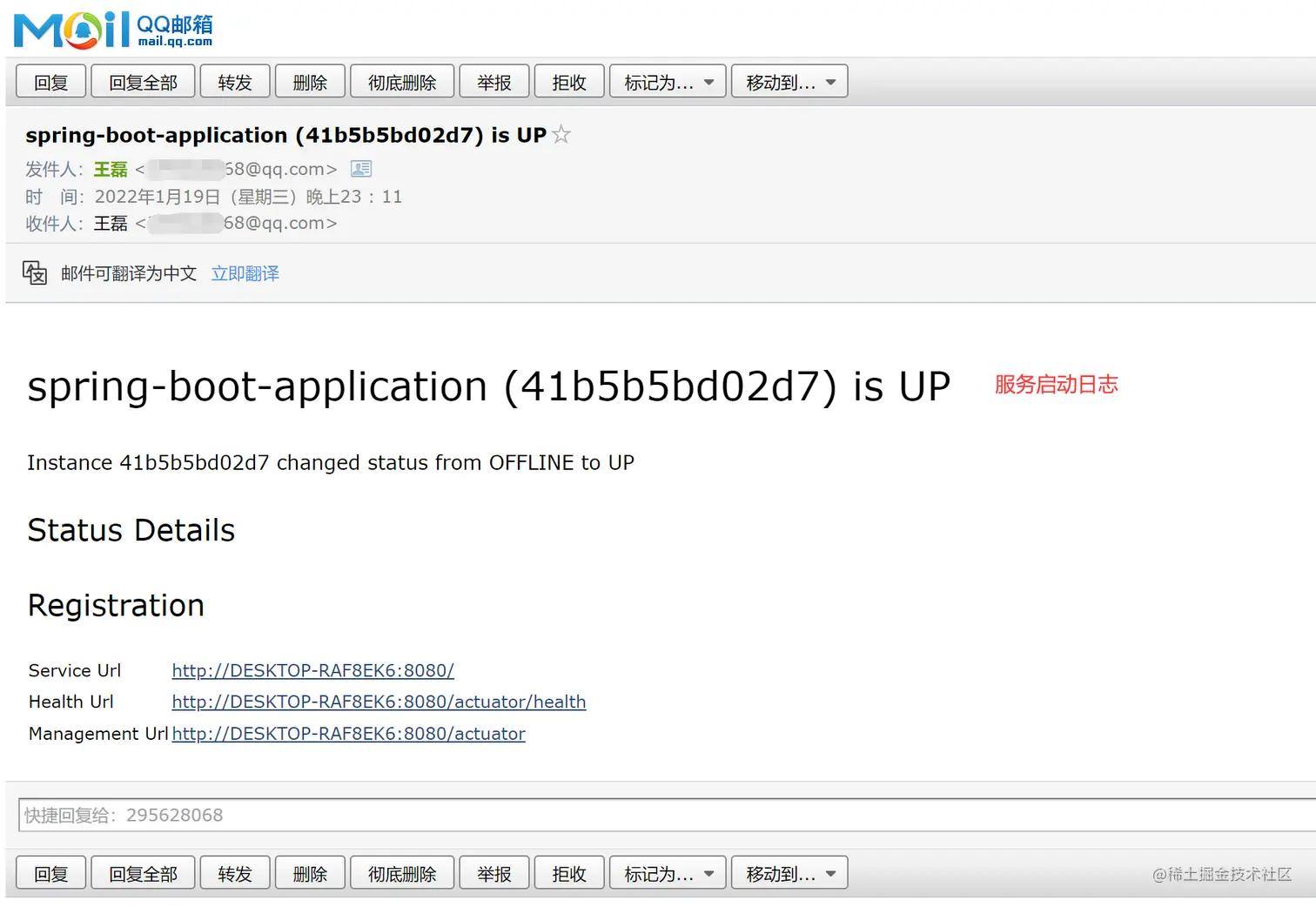The width and height of the screenshot is (1316, 907).
Task: Reject sender with bottom 拒收 button
Action: (x=569, y=873)
